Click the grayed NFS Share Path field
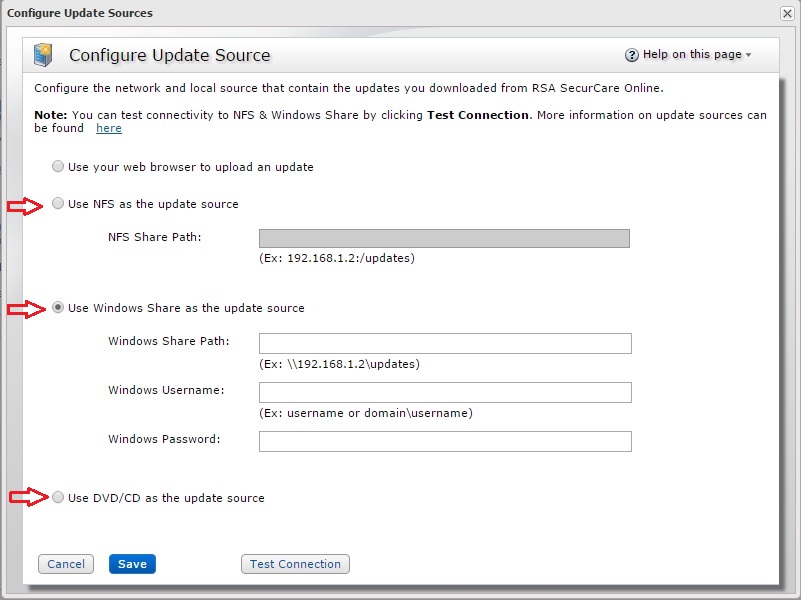This screenshot has height=600, width=801. click(x=443, y=238)
